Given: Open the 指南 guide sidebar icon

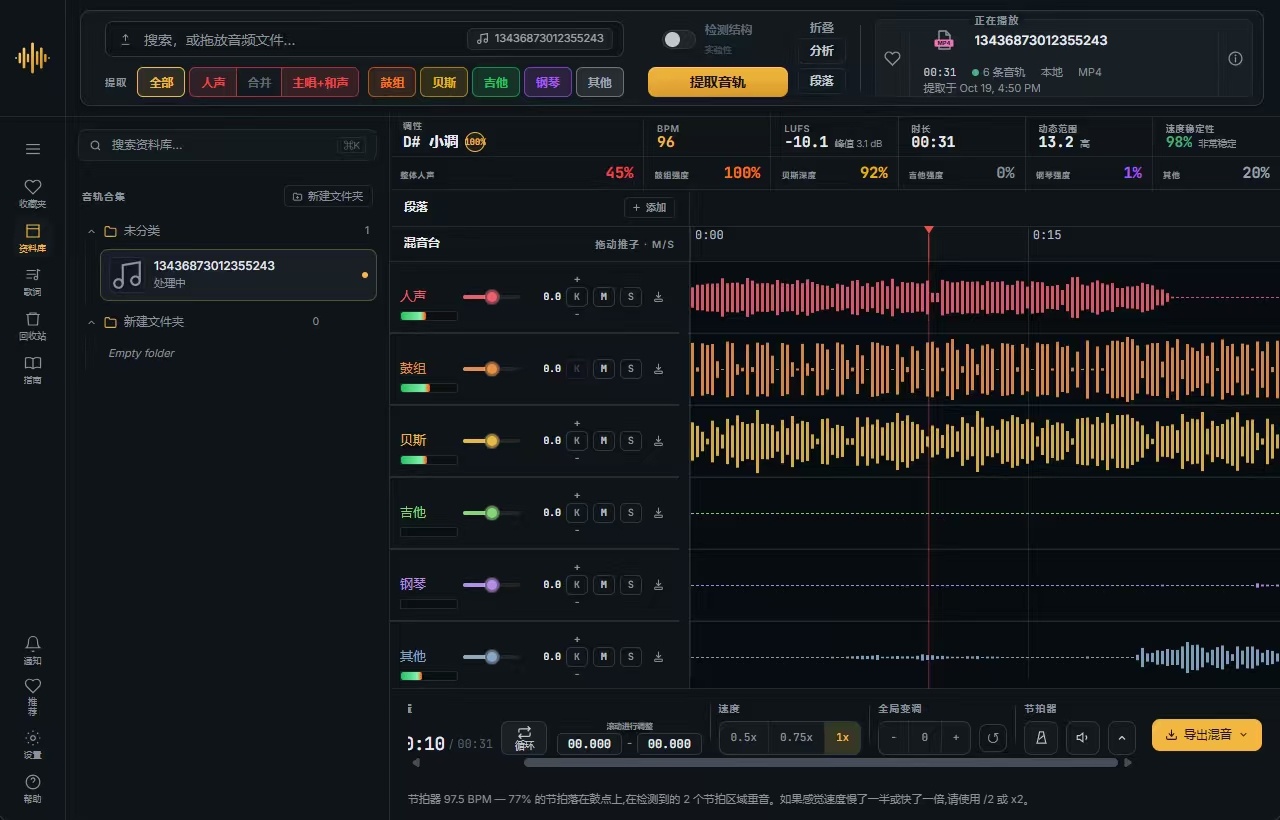Looking at the screenshot, I should coord(33,368).
